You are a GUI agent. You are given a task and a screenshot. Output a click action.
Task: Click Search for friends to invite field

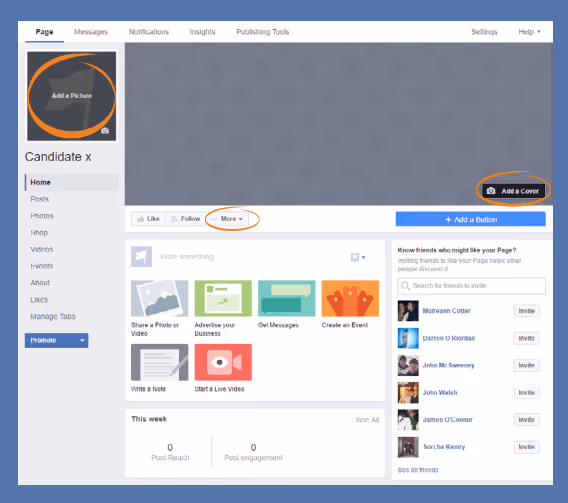472,286
